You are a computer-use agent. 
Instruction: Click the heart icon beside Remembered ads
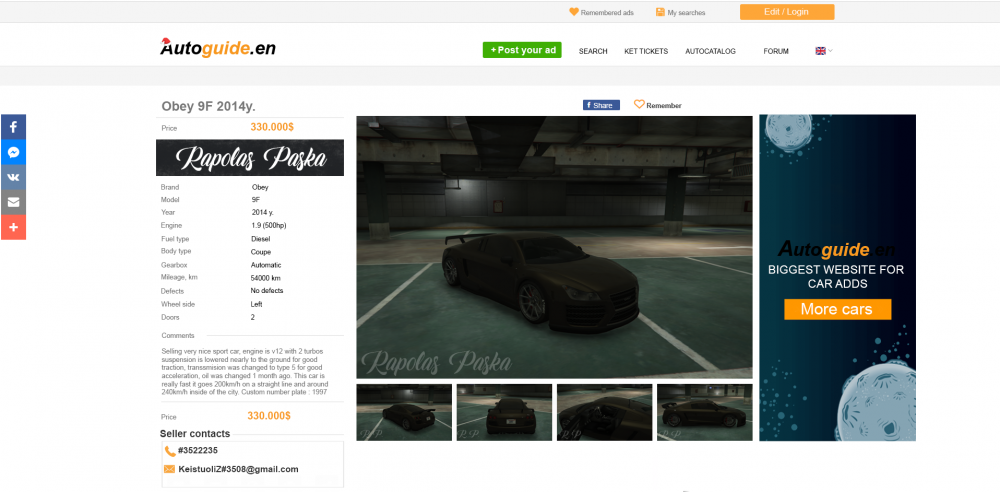coord(573,12)
